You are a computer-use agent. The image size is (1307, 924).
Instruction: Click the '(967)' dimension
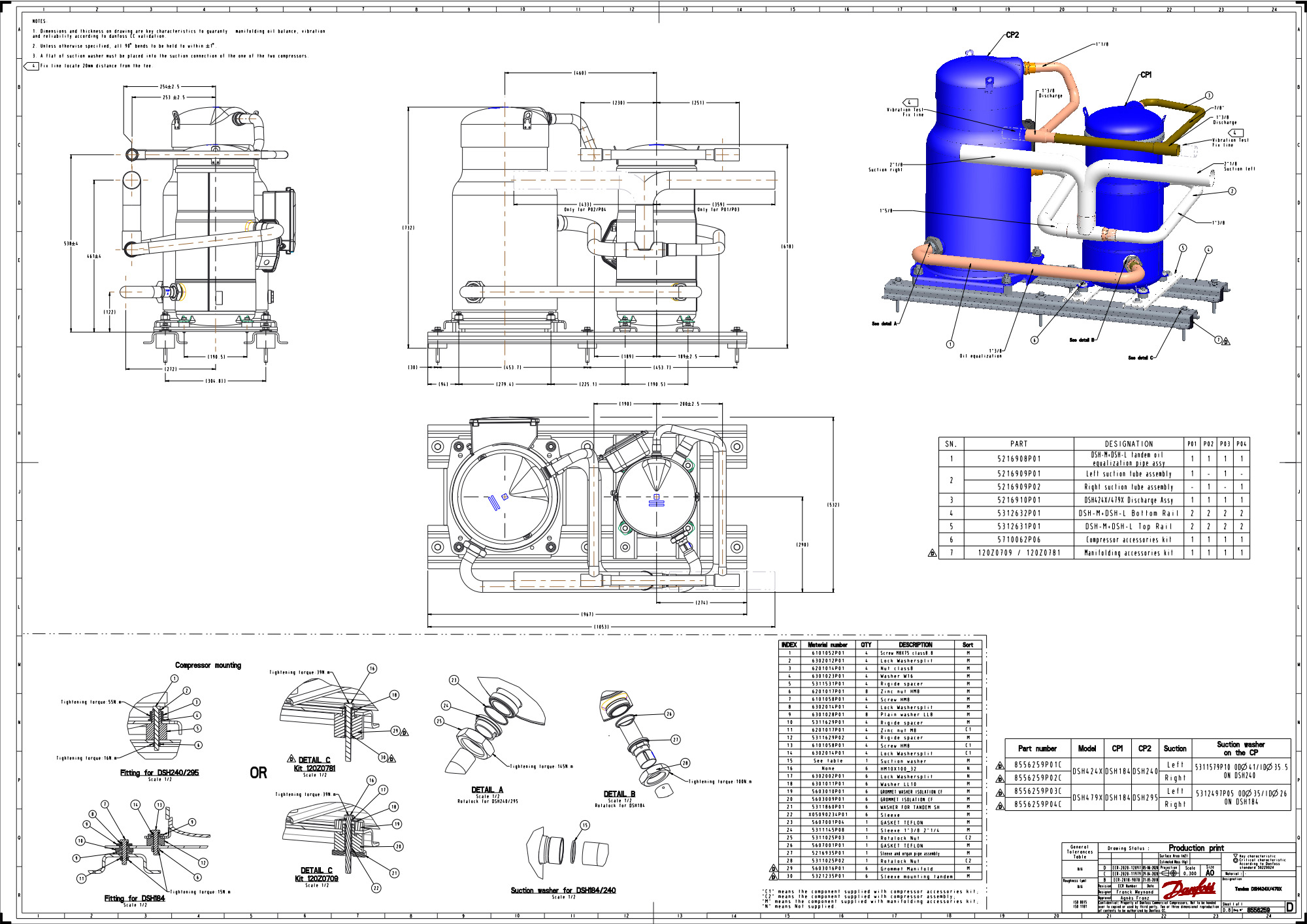point(587,614)
